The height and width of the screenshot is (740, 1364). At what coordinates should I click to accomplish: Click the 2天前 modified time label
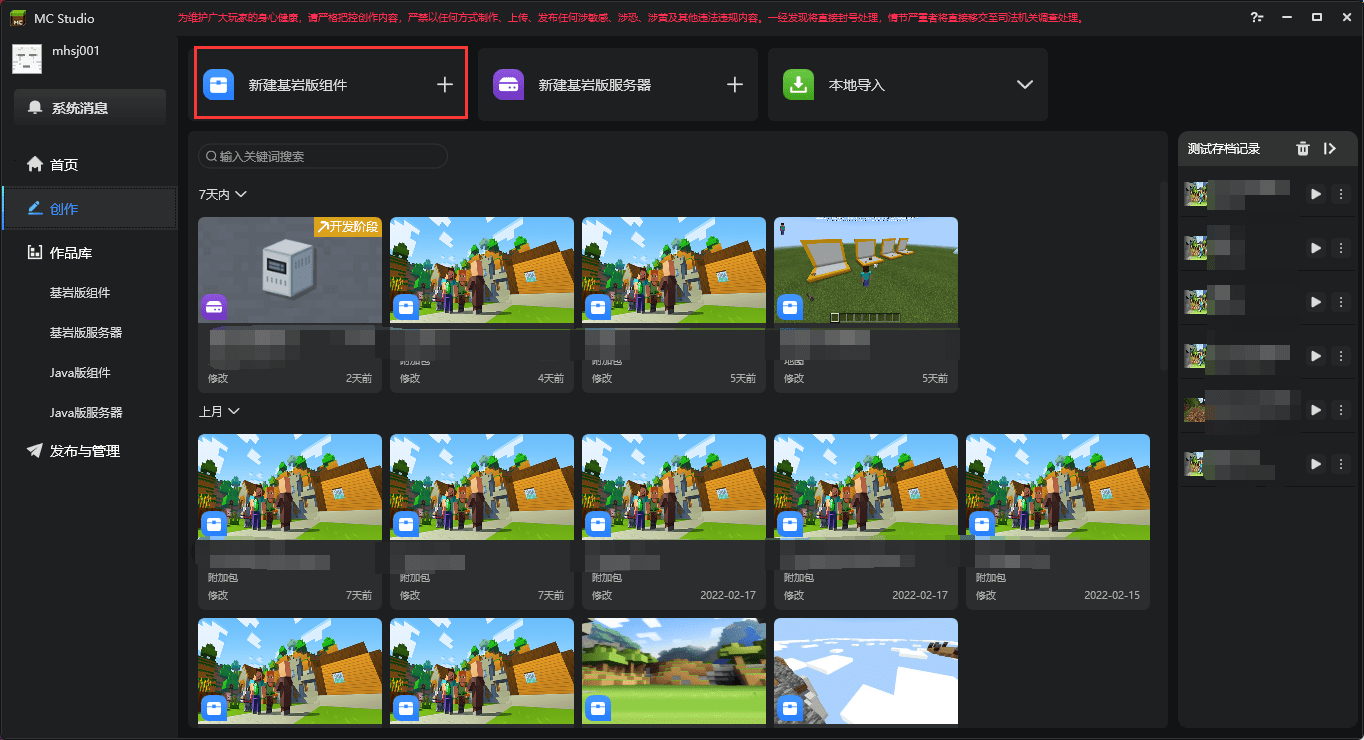pos(359,378)
